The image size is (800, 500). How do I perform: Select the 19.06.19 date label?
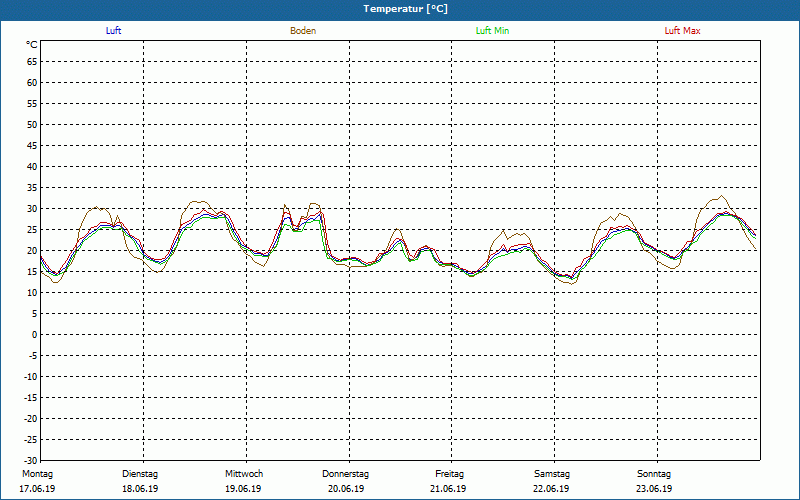pos(243,489)
